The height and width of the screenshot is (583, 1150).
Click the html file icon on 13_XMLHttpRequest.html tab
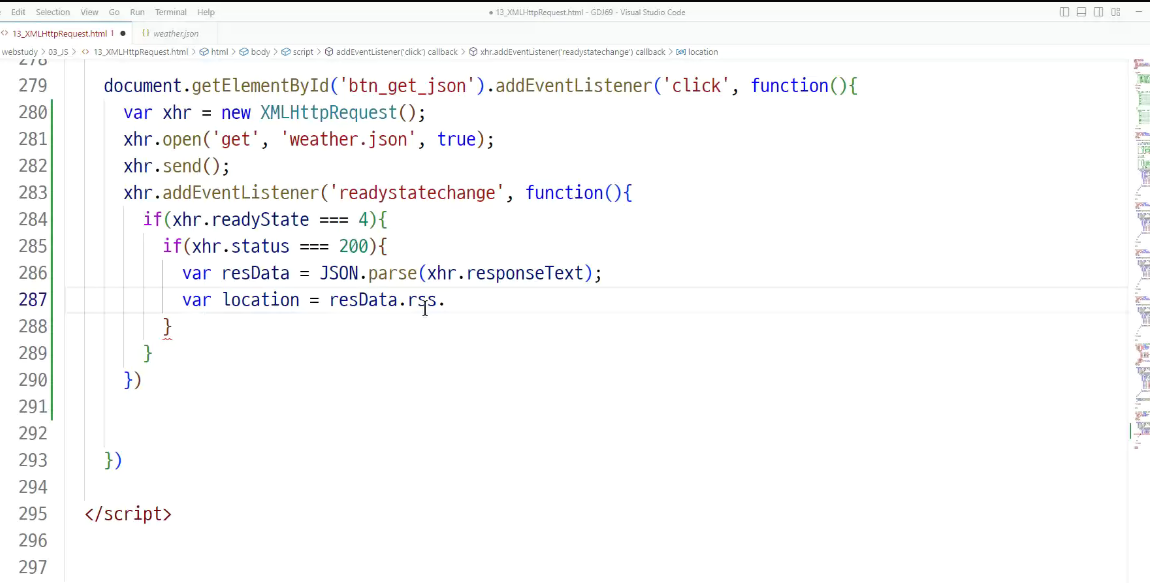click(x=4, y=33)
